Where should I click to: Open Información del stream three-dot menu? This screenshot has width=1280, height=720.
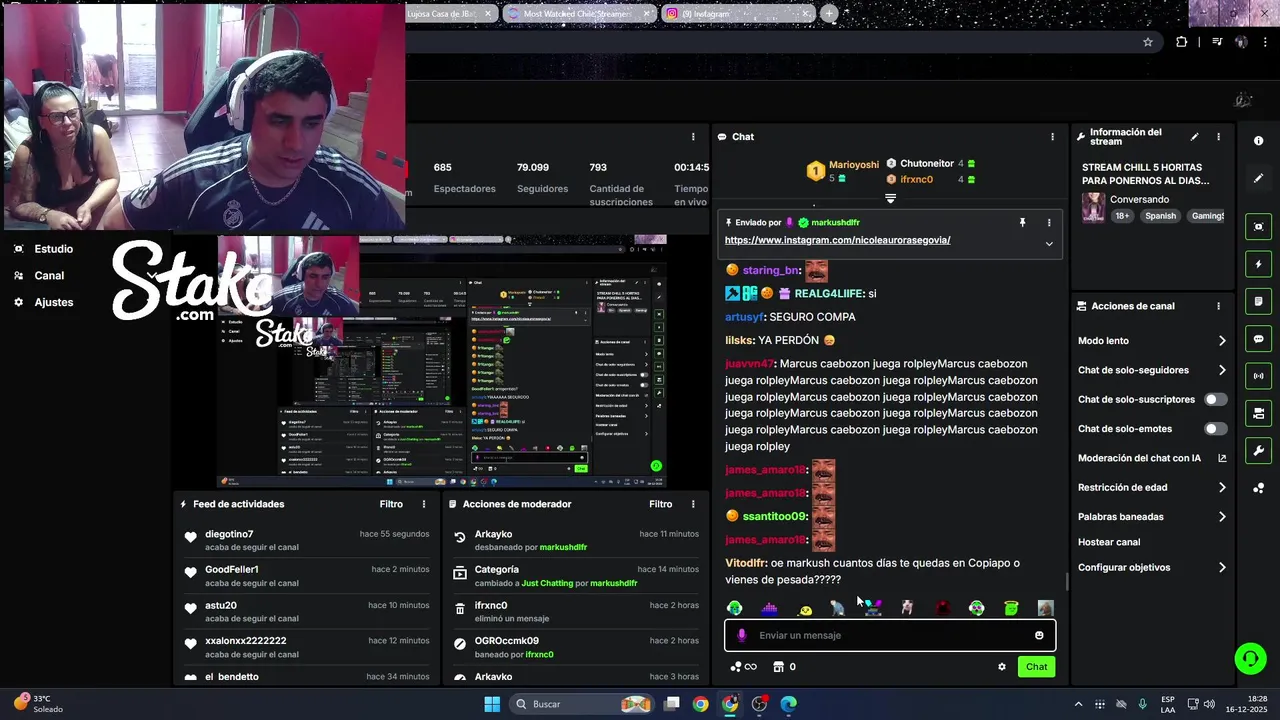click(1218, 137)
